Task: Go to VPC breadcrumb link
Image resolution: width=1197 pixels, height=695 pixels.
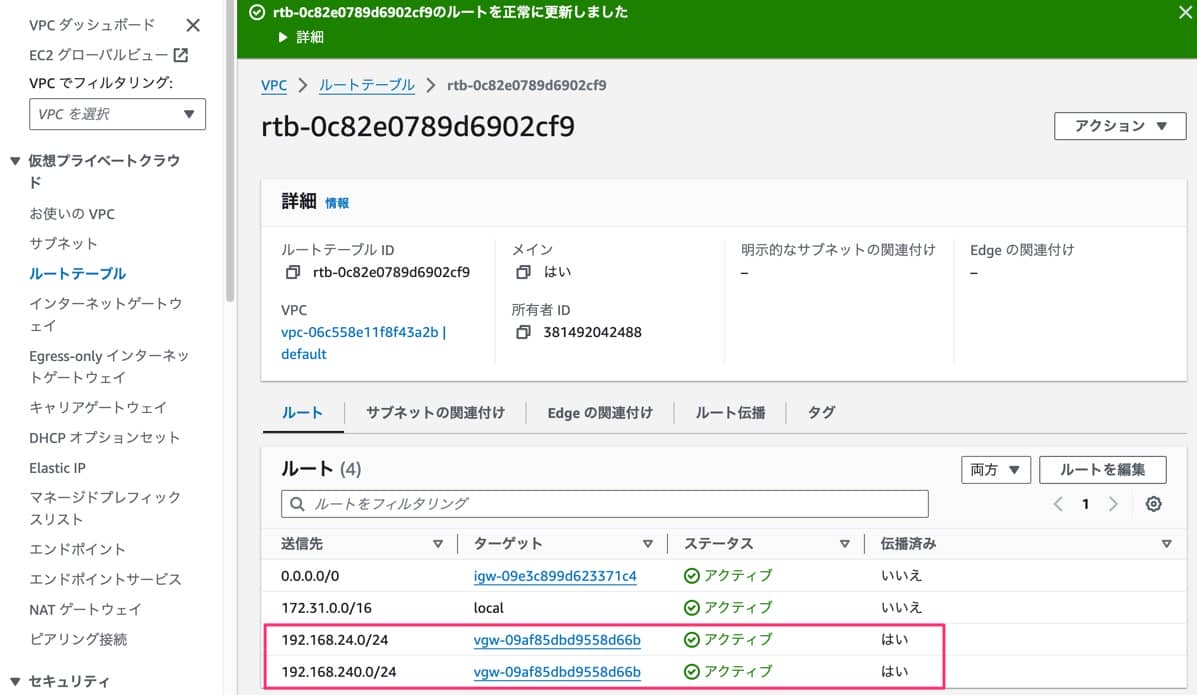Action: pyautogui.click(x=274, y=85)
